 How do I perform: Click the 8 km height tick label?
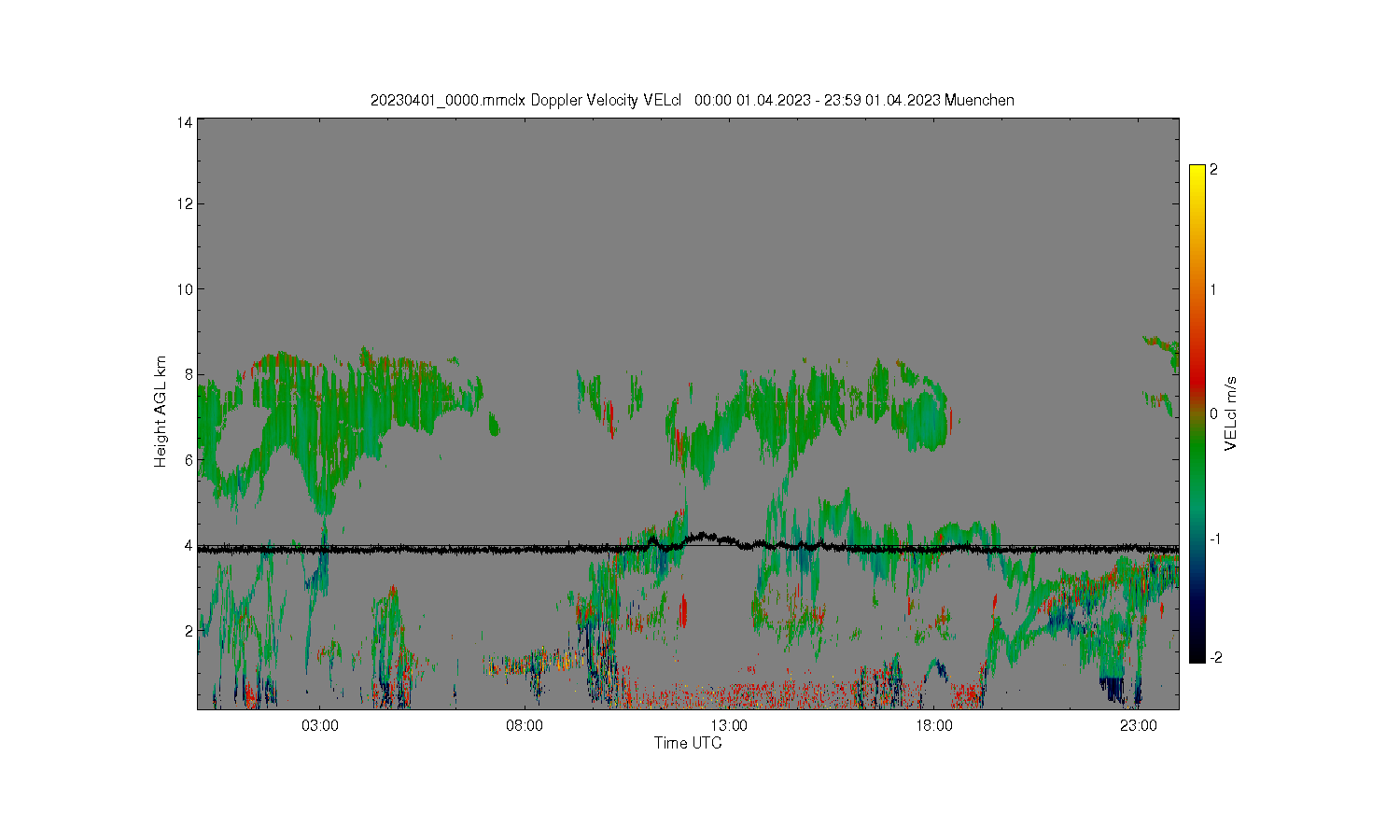(x=189, y=374)
